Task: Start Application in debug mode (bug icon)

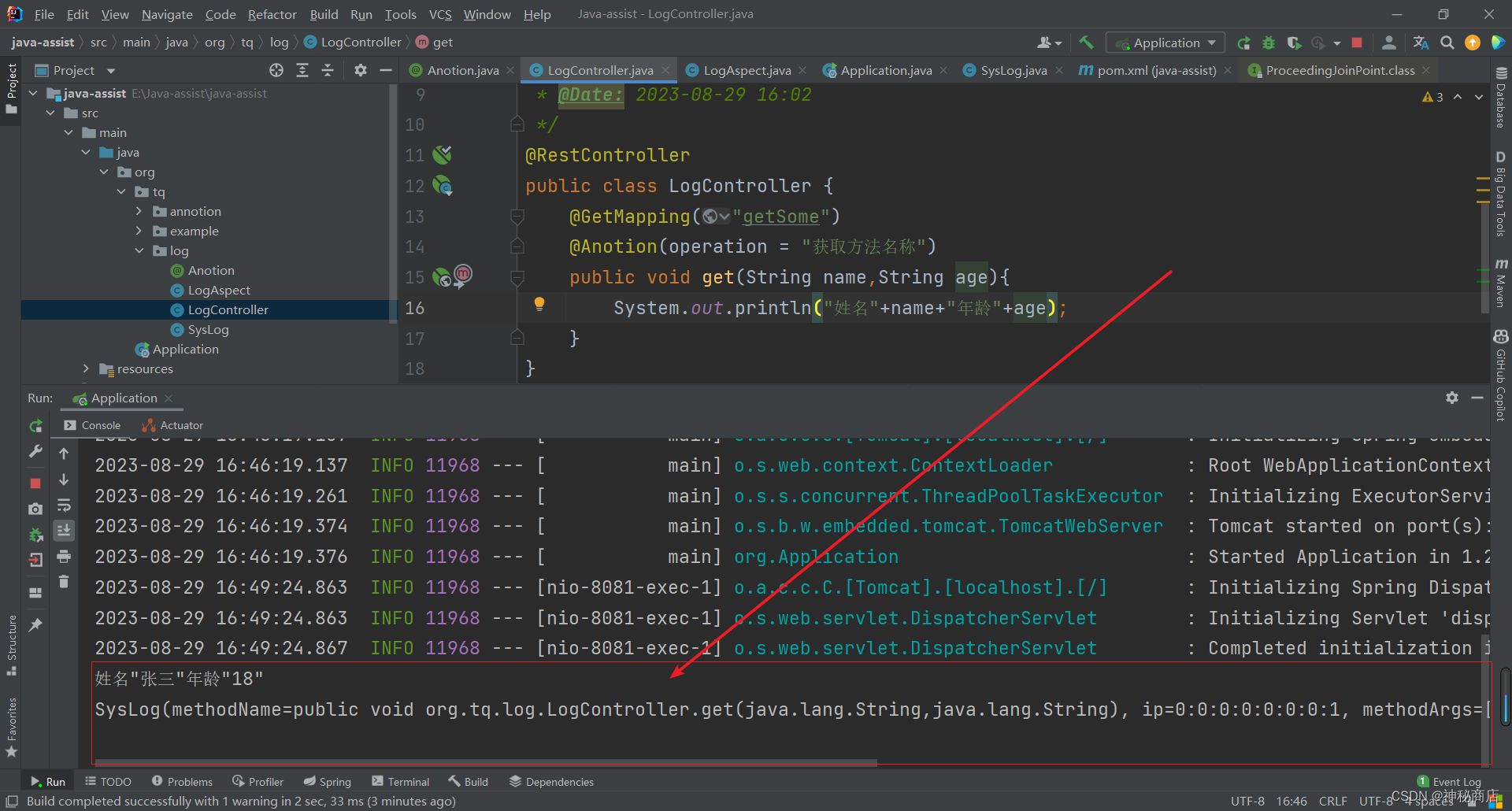Action: tap(1268, 43)
